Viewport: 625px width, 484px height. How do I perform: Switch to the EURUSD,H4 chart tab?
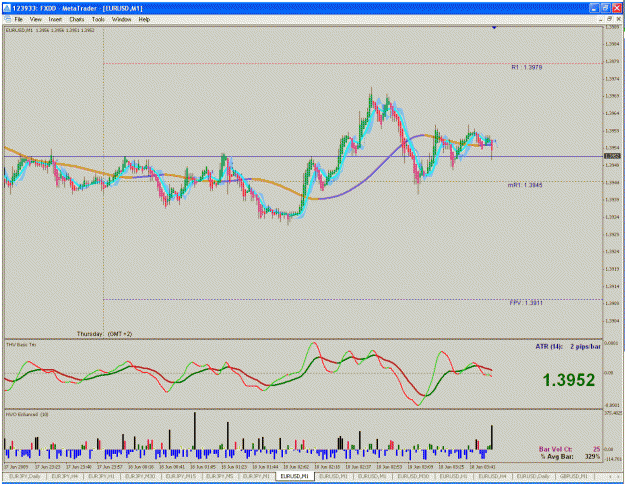[492, 476]
